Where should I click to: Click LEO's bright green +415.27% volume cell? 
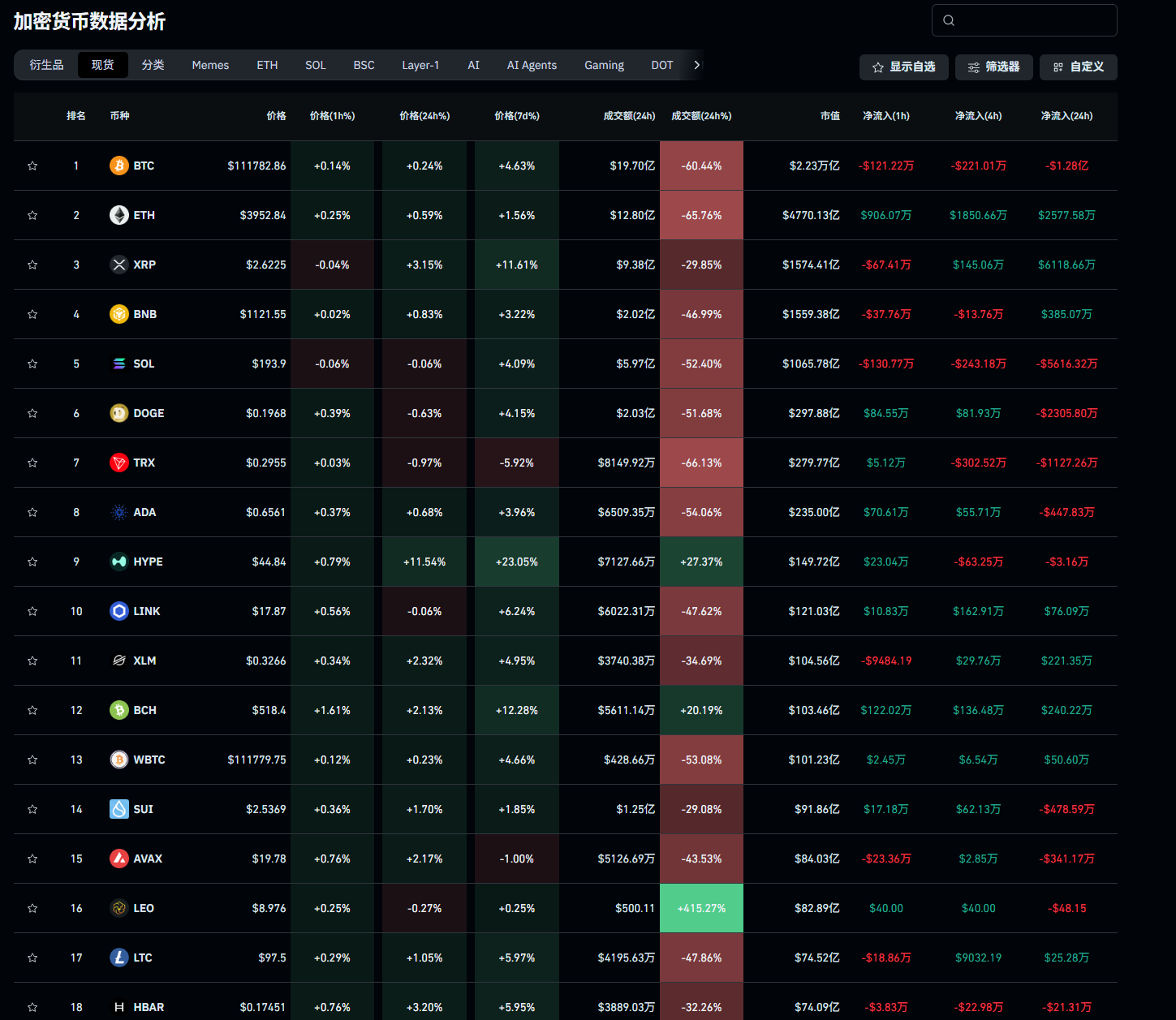pos(701,908)
